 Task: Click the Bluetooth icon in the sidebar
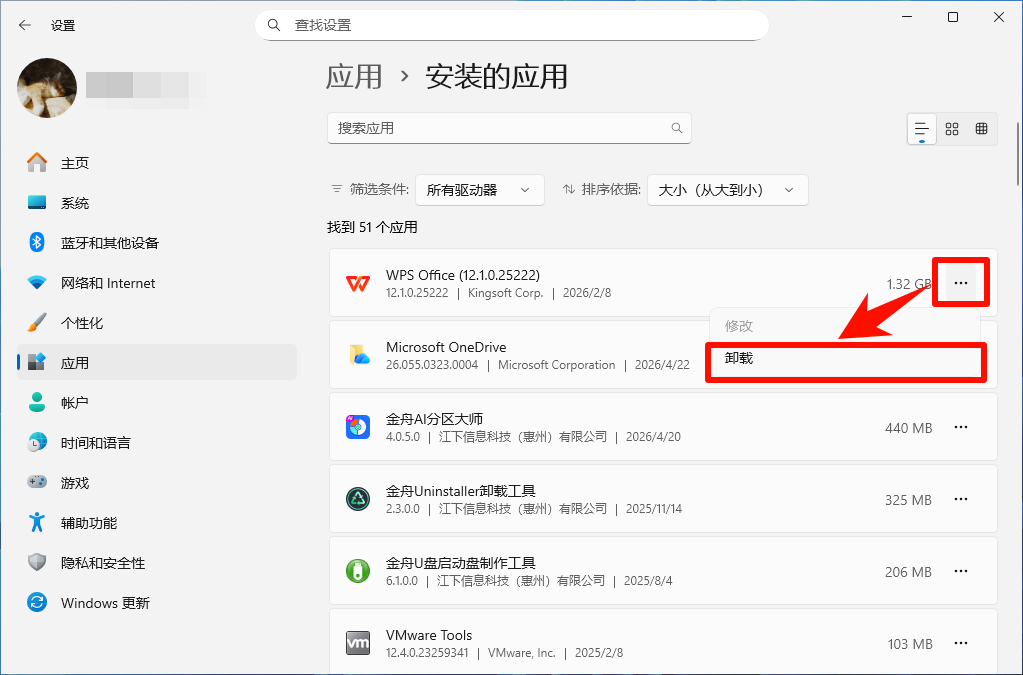click(x=37, y=242)
